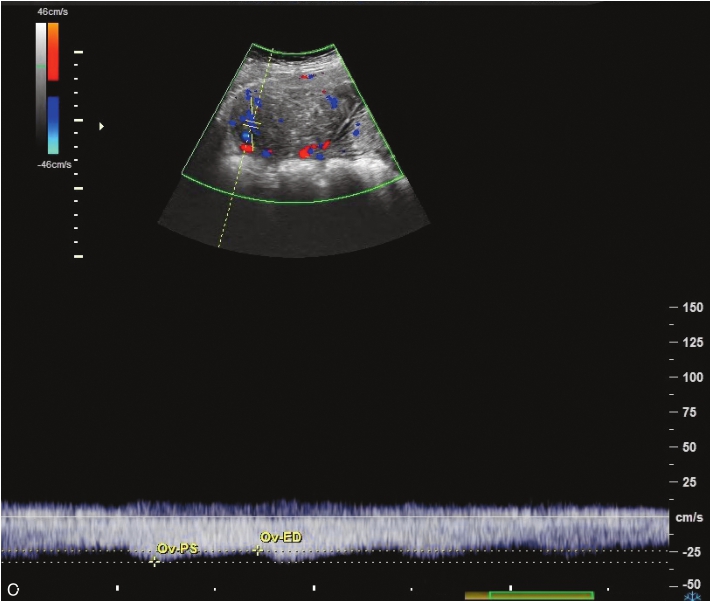This screenshot has width=710, height=601.
Task: Click the Ov-PS caliper label
Action: coord(178,548)
